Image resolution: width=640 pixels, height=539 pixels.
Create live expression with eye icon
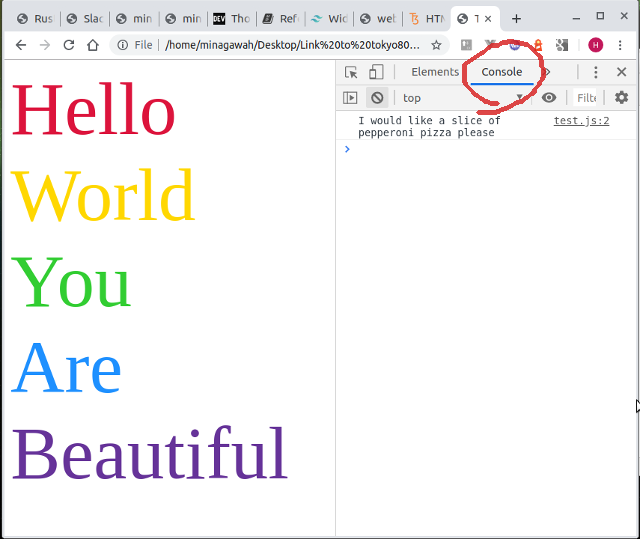549,98
